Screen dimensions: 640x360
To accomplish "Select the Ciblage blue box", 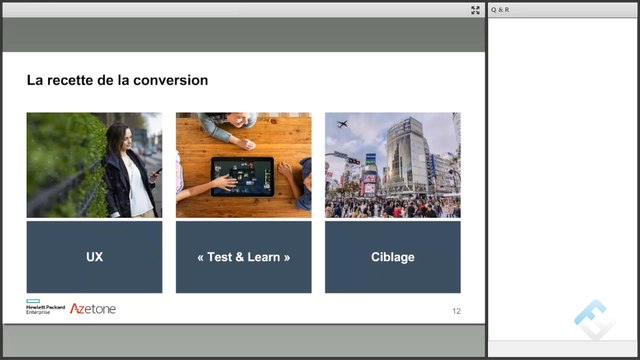I will 393,257.
